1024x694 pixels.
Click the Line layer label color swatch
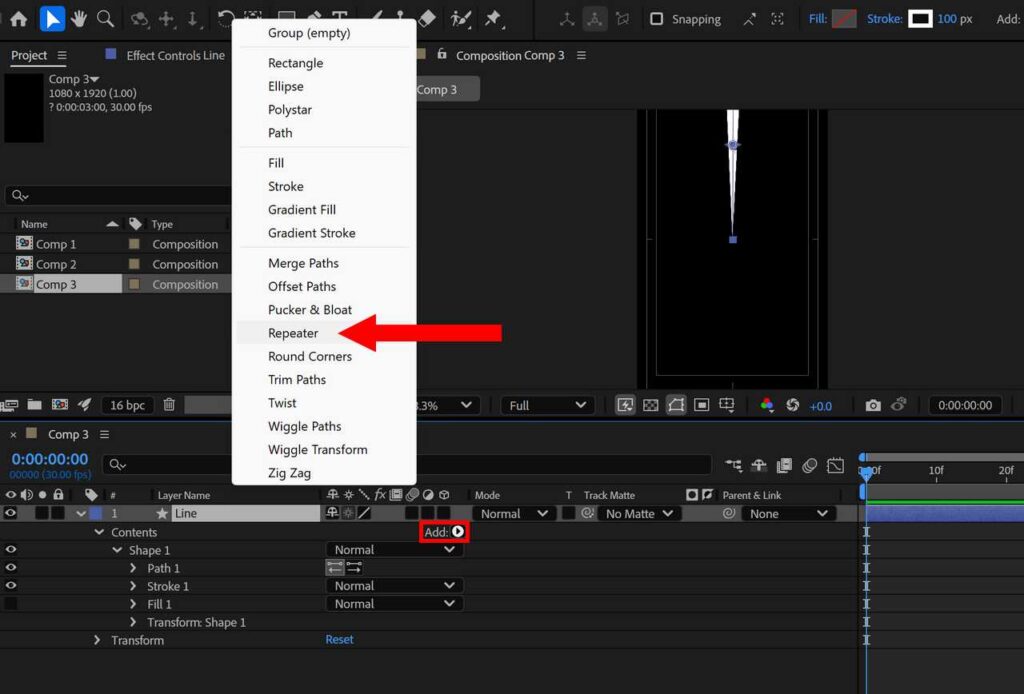(95, 514)
